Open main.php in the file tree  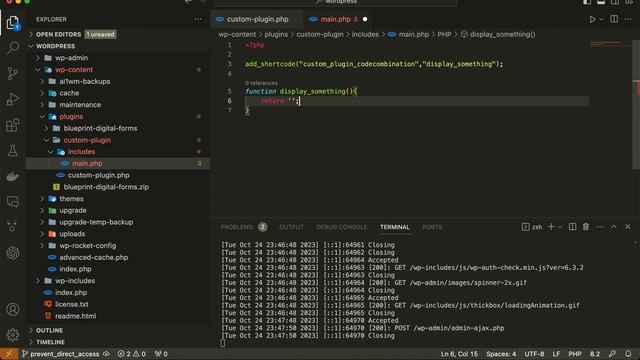coord(118,163)
